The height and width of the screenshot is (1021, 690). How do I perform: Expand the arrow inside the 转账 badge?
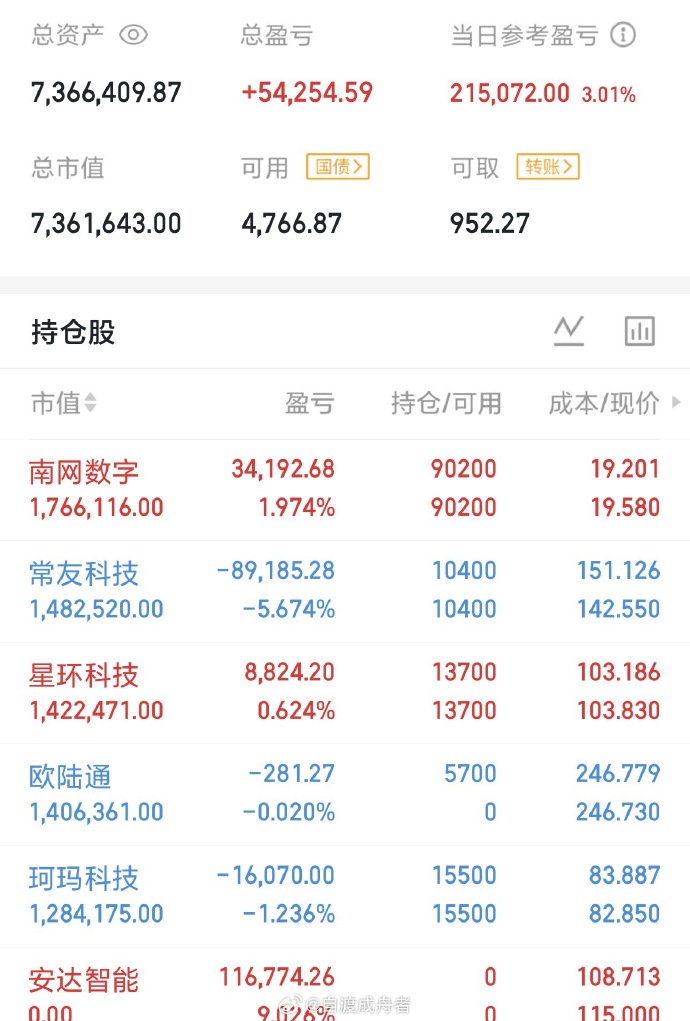pyautogui.click(x=568, y=168)
